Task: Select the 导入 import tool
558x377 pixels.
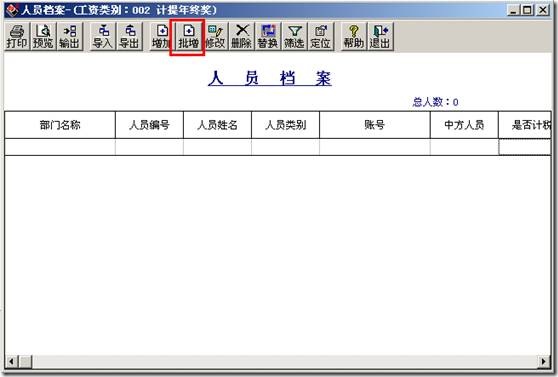Action: click(103, 36)
